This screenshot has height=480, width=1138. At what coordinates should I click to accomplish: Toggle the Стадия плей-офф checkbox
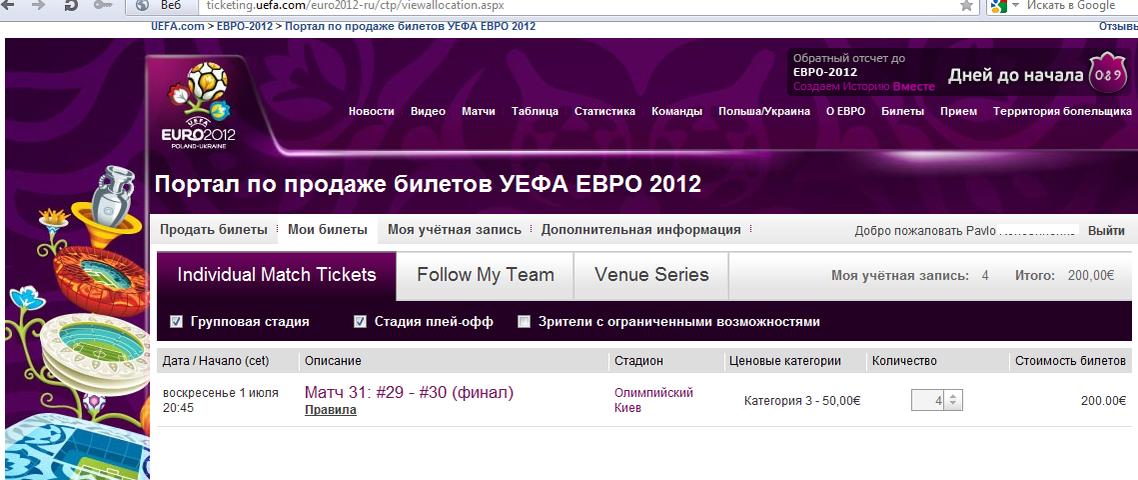tap(360, 322)
